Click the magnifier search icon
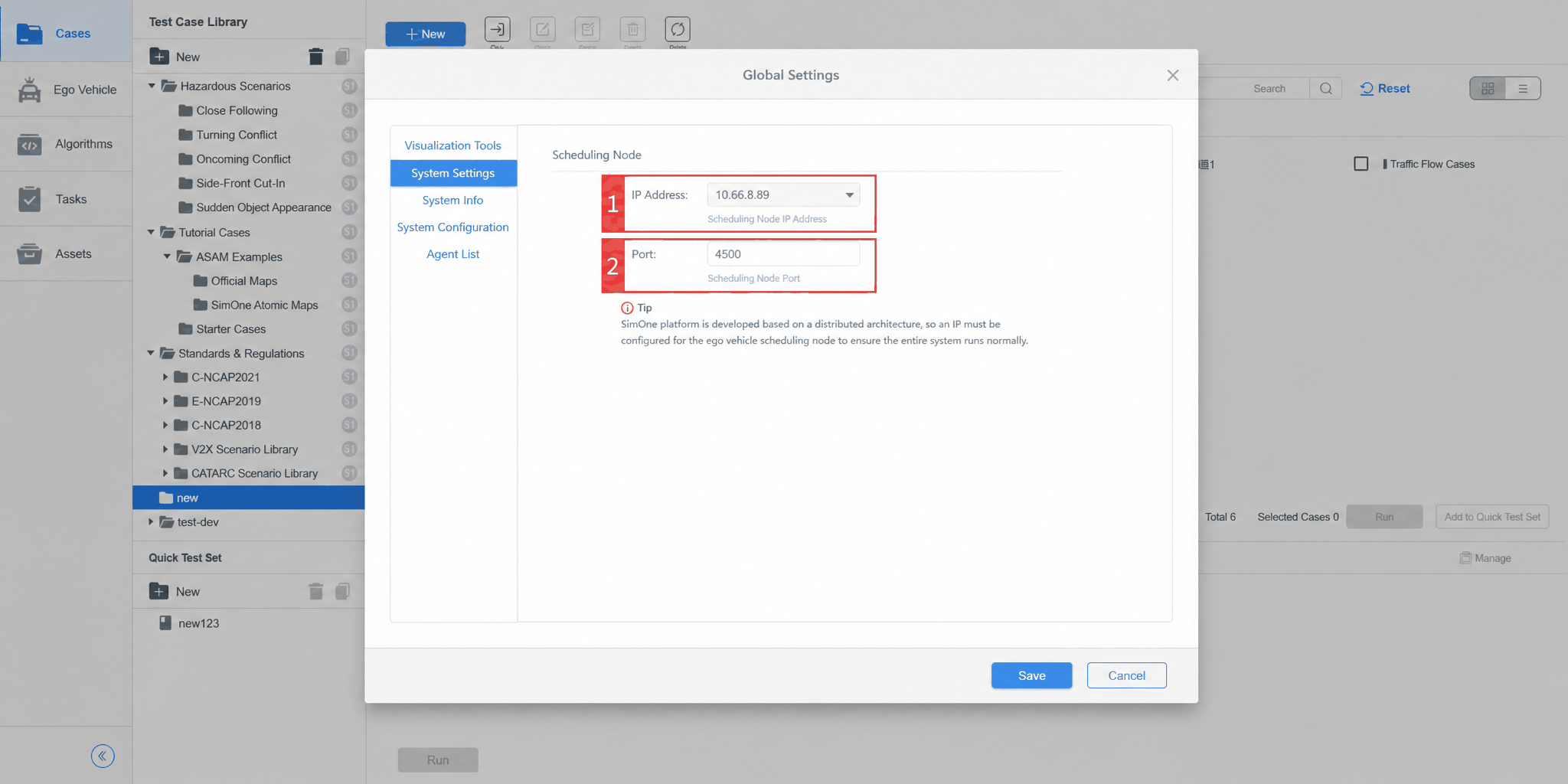Image resolution: width=1568 pixels, height=784 pixels. point(1326,89)
